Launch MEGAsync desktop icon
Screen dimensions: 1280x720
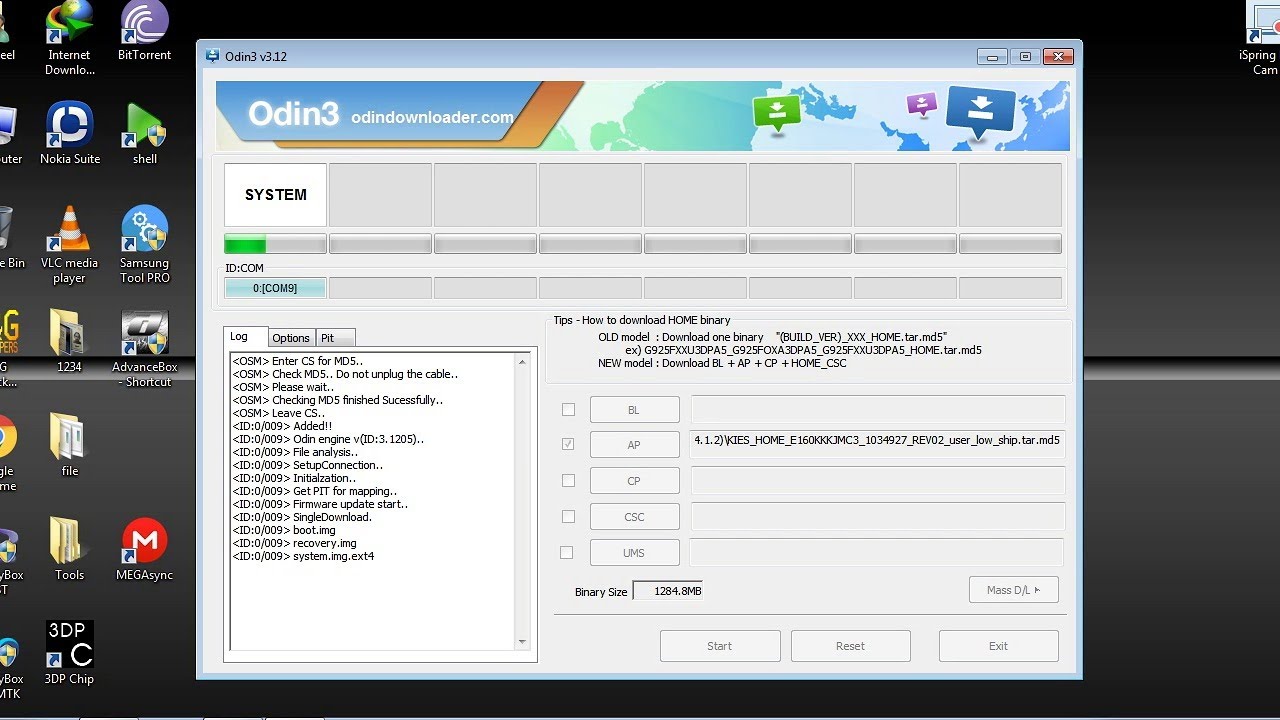pyautogui.click(x=145, y=549)
